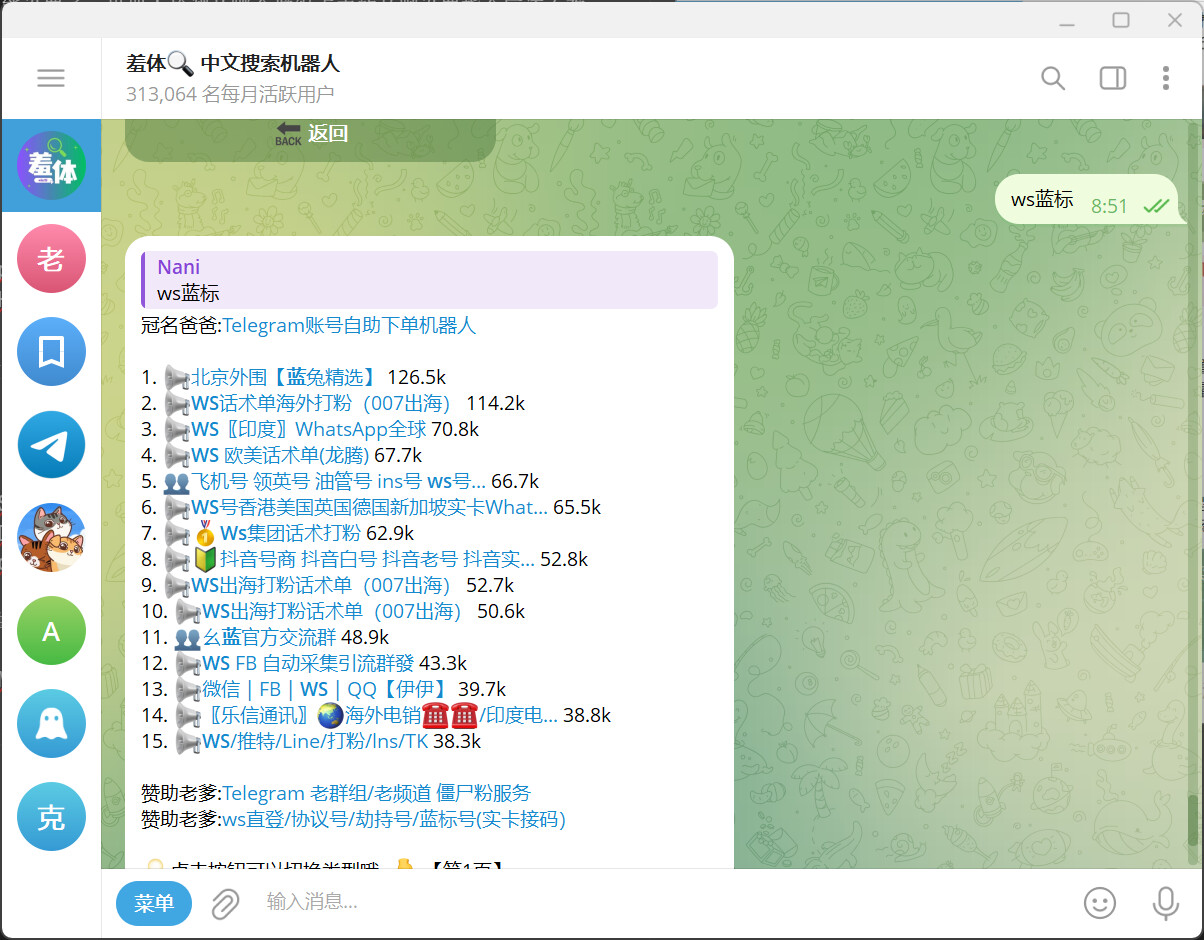Open the chat with cats avatar

pos(51,538)
